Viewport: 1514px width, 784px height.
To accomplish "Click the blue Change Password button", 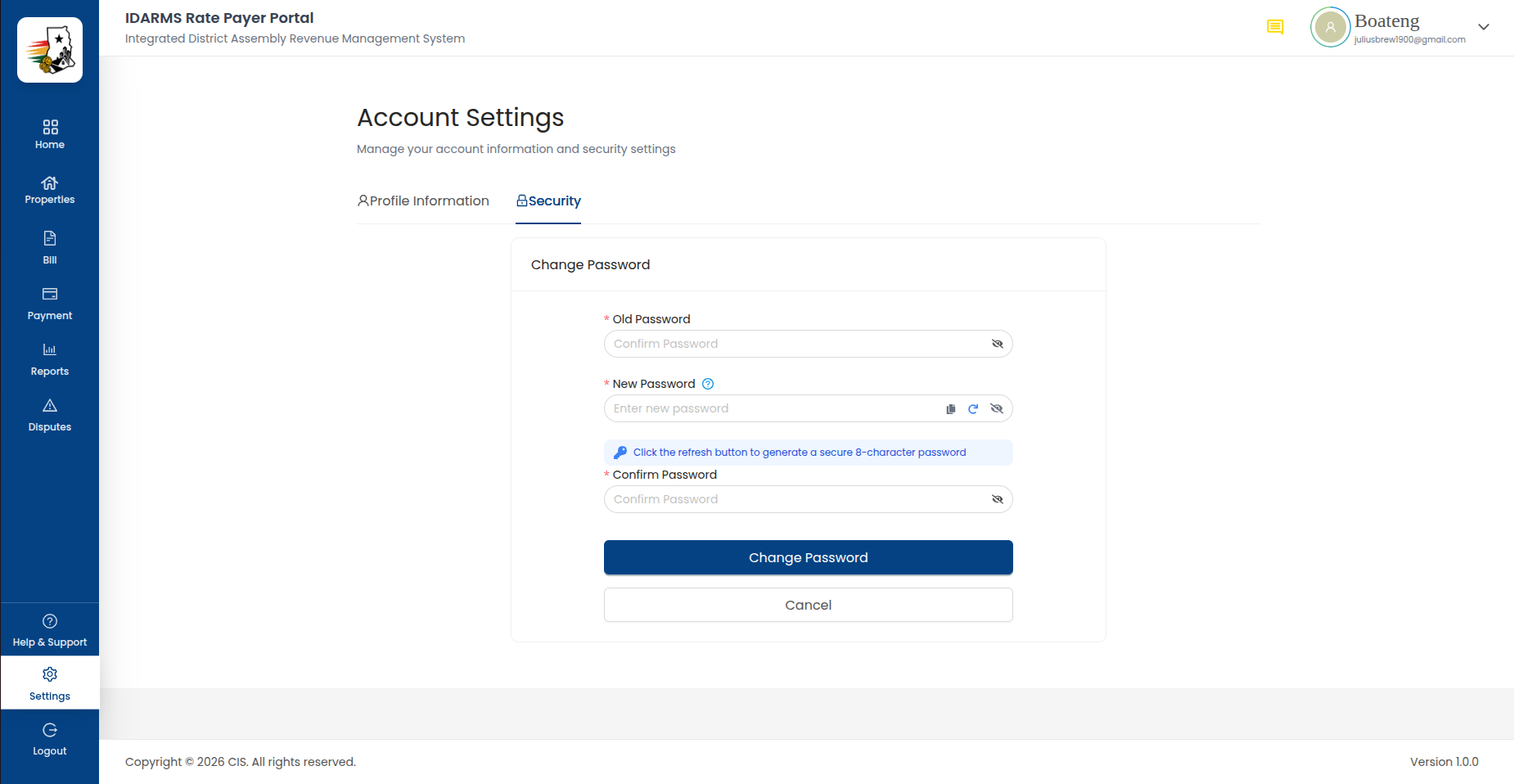I will 809,557.
